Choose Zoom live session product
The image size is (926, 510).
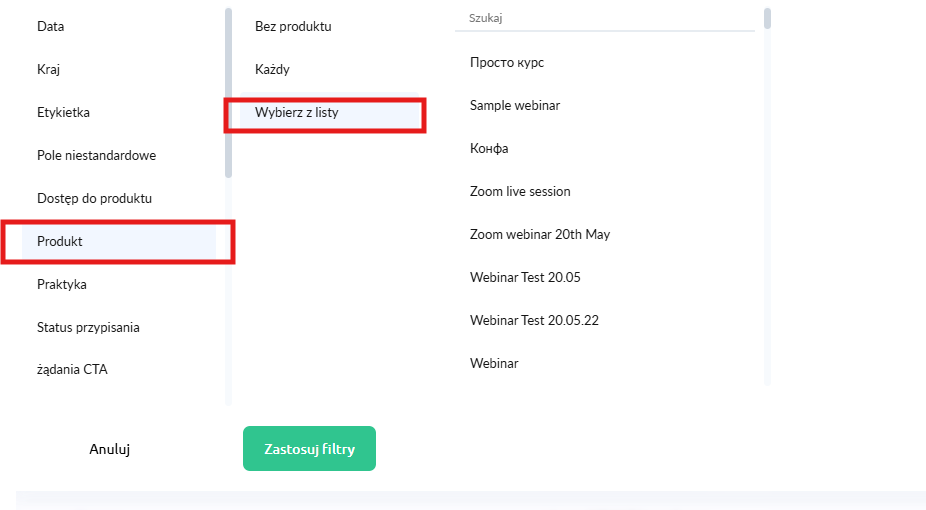[x=520, y=192]
